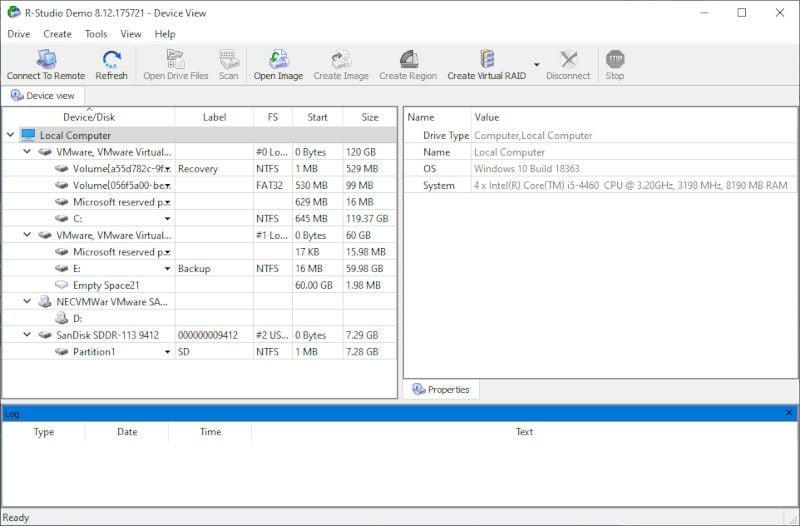Collapse the first VMware Virtual disk (120 GB)

click(27, 152)
